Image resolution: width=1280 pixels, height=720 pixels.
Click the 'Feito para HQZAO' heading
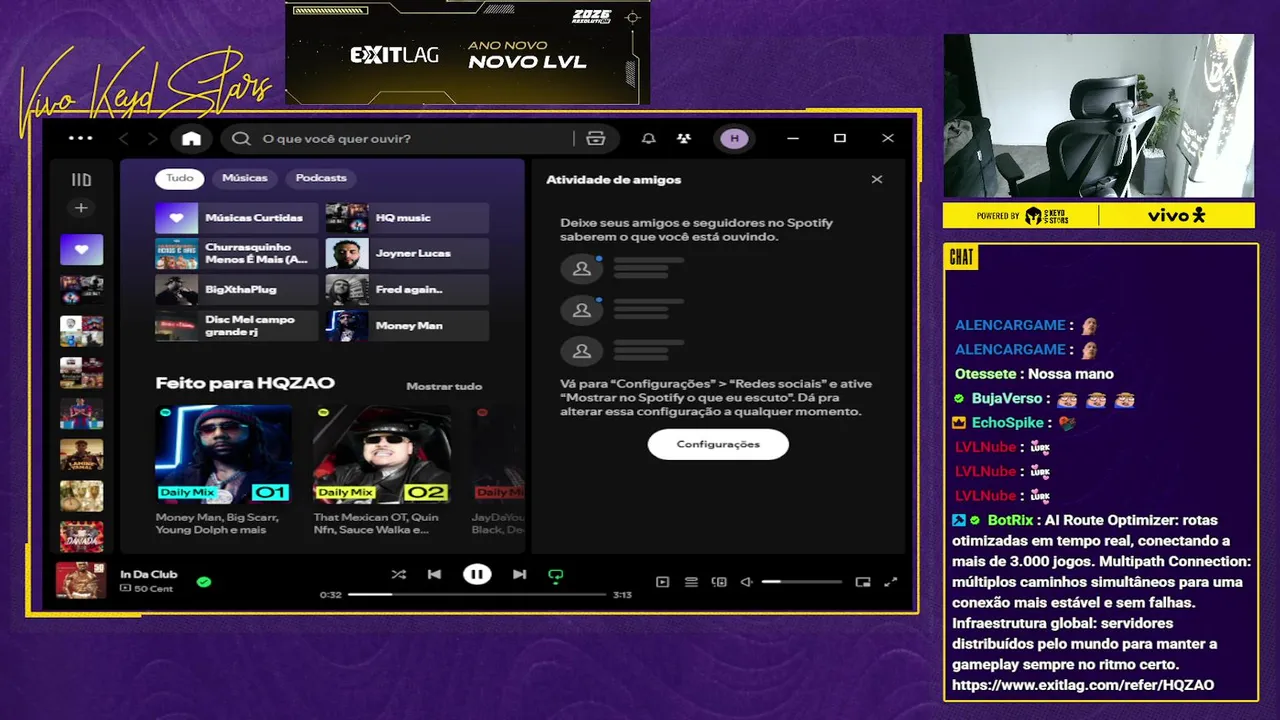(x=245, y=383)
